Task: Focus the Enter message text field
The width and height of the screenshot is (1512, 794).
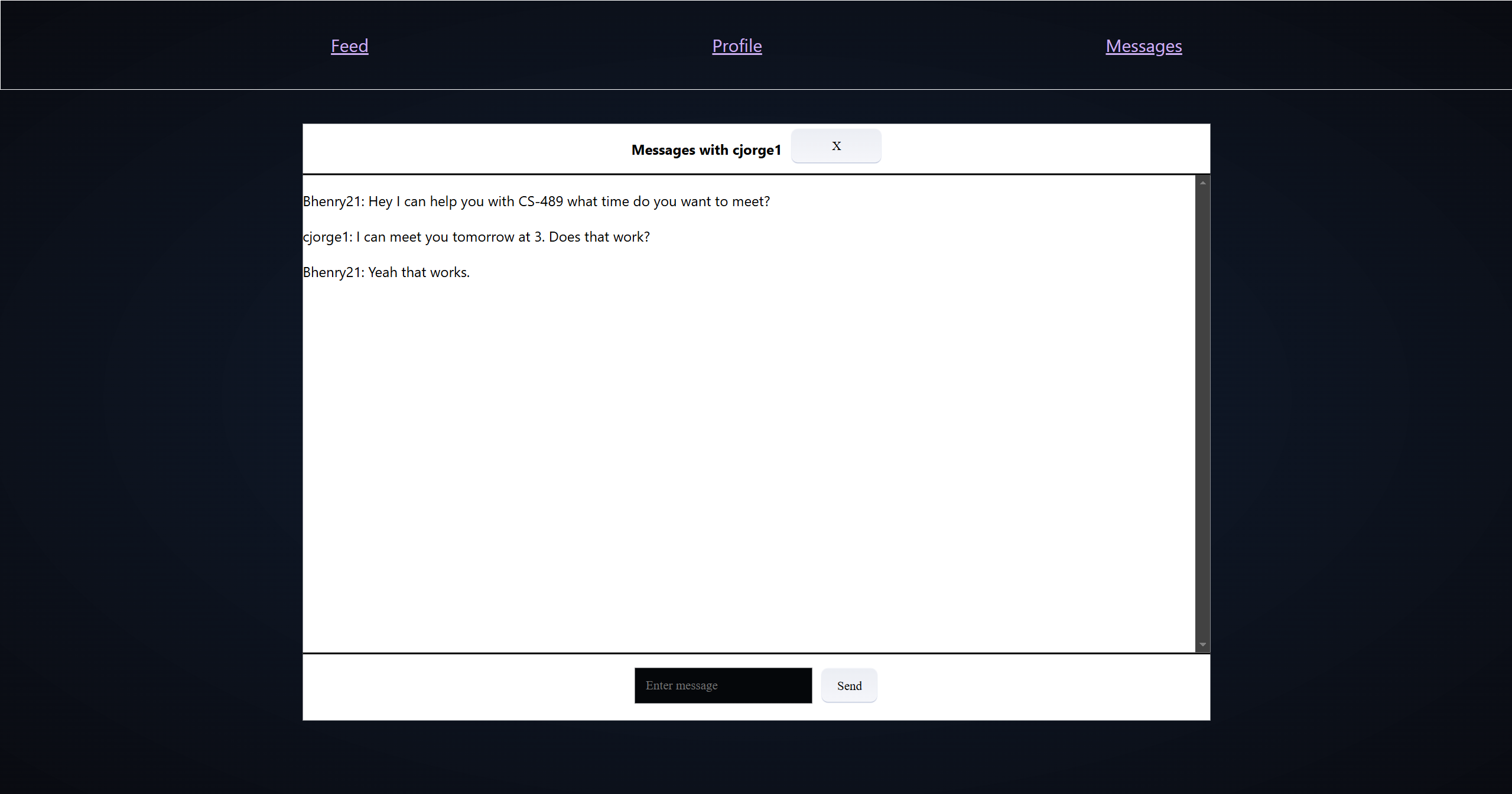Action: pyautogui.click(x=723, y=685)
